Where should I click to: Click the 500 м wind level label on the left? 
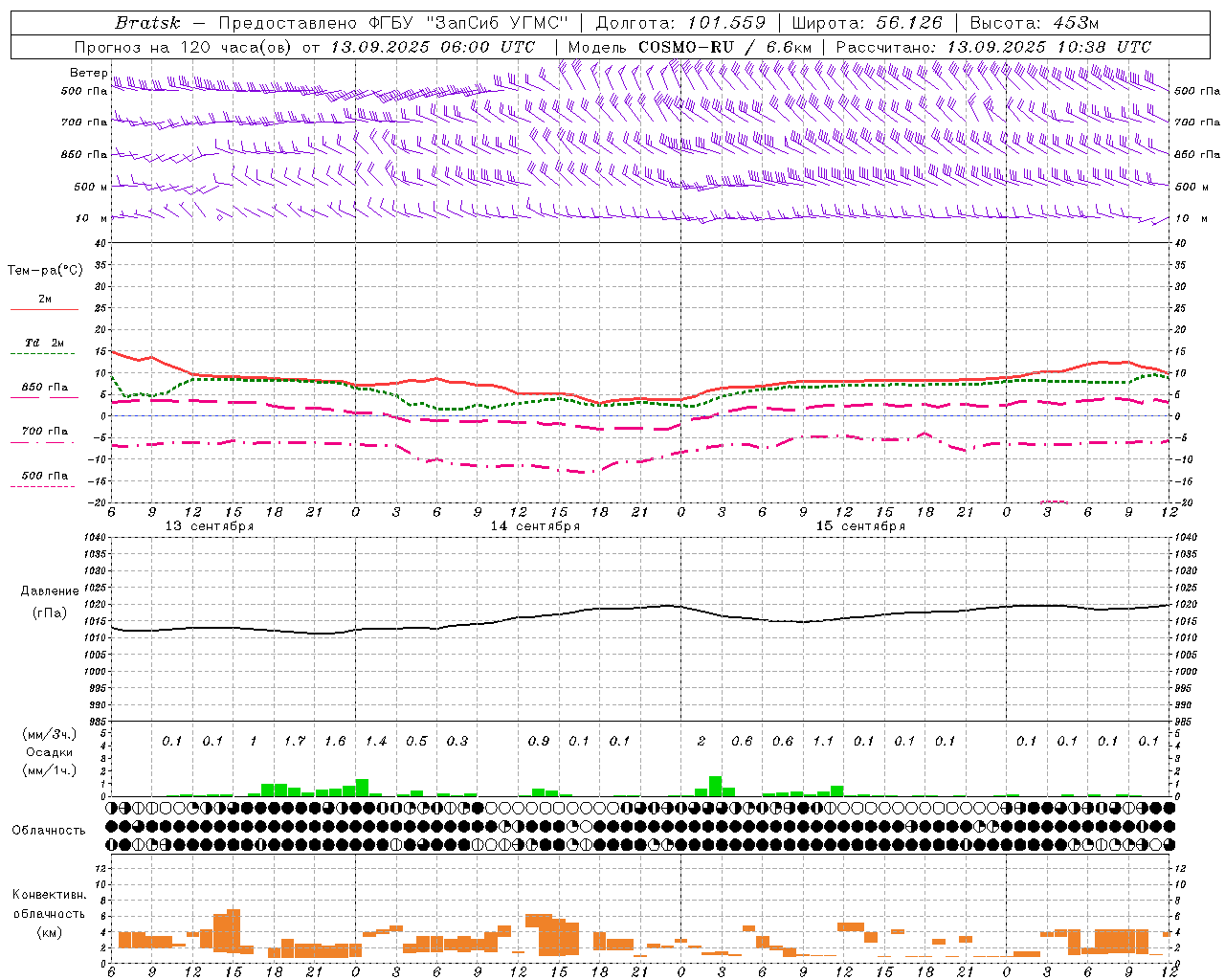pos(91,187)
